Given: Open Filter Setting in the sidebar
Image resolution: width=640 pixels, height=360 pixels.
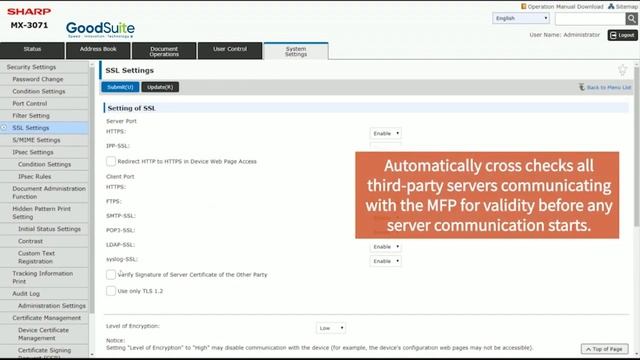Looking at the screenshot, I should click(x=44, y=116).
